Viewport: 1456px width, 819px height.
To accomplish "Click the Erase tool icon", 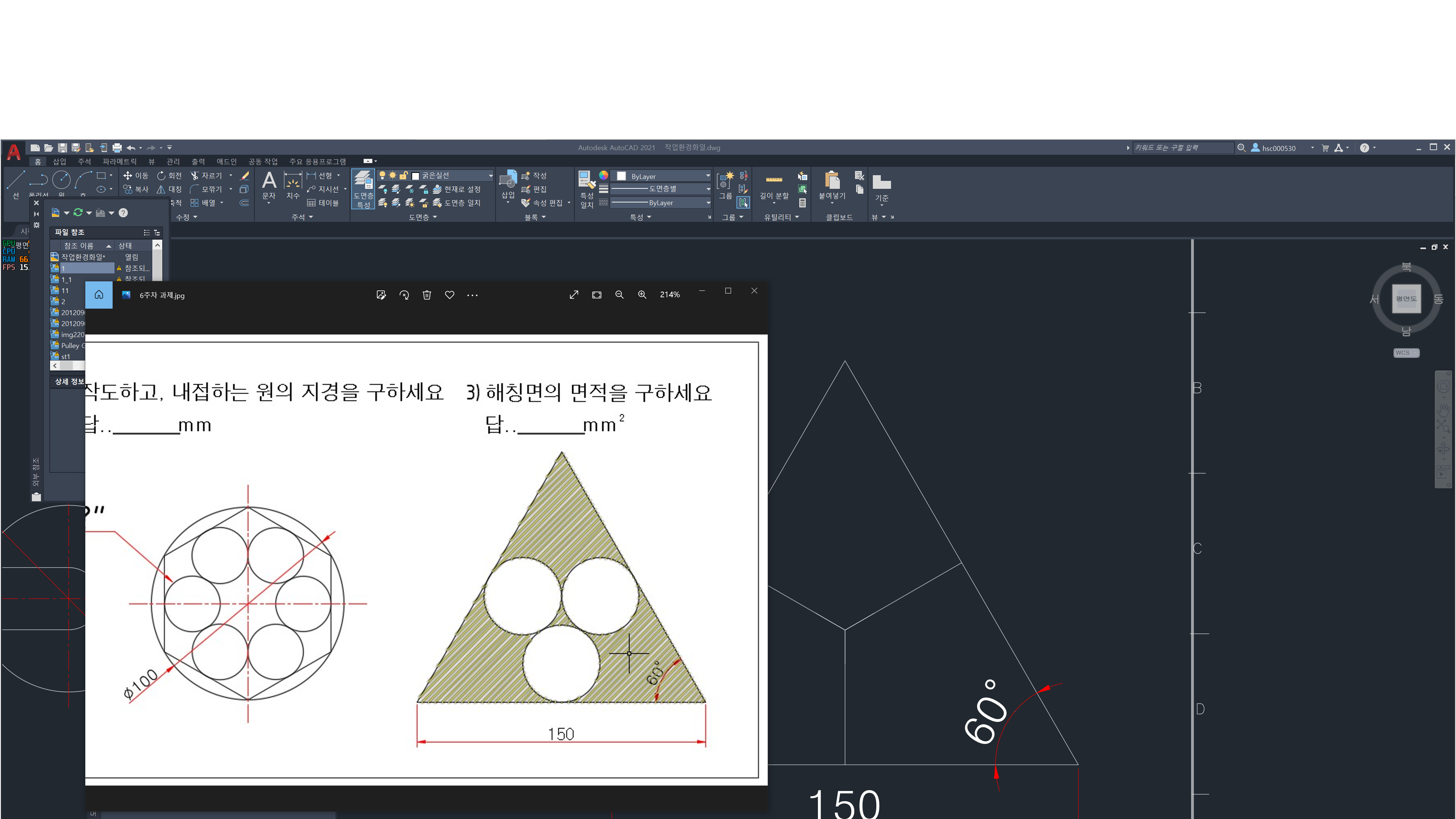I will coord(244,176).
